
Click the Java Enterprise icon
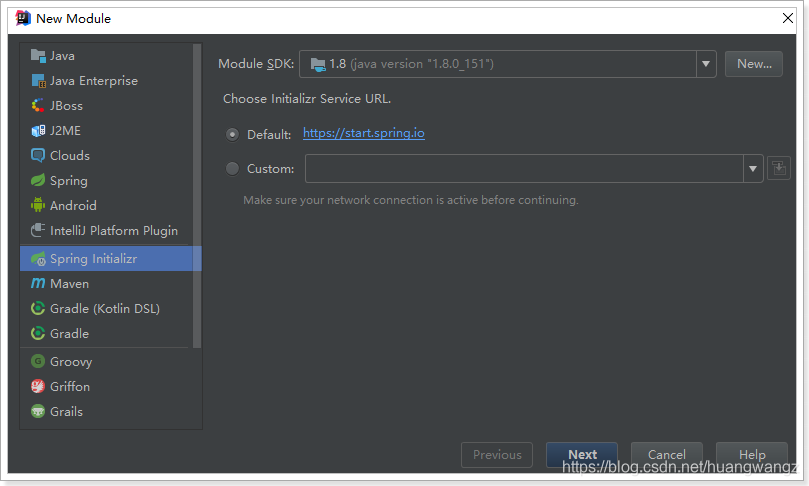click(38, 80)
